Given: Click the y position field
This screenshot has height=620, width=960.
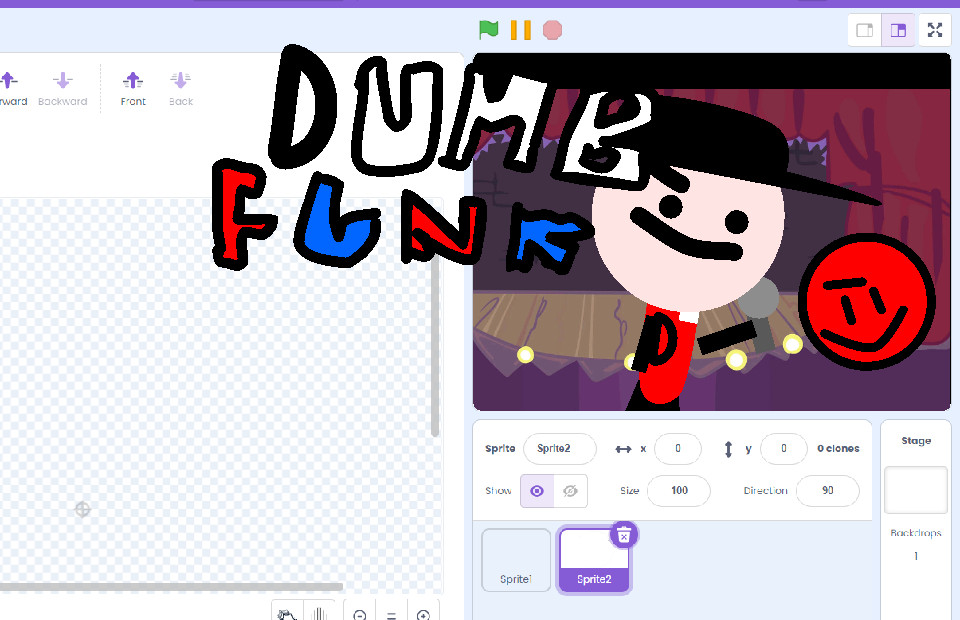Looking at the screenshot, I should point(784,449).
